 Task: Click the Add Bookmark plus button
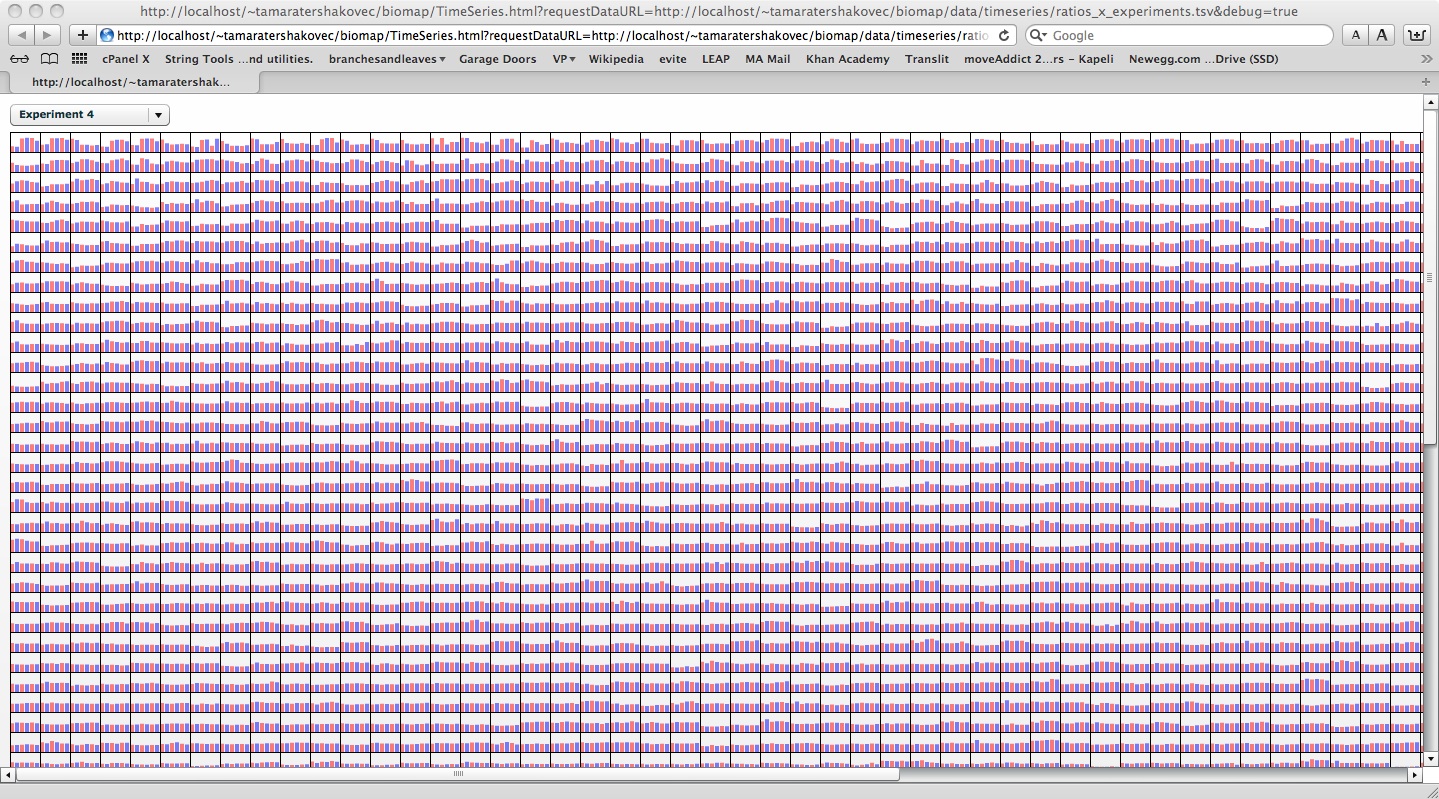[x=83, y=35]
